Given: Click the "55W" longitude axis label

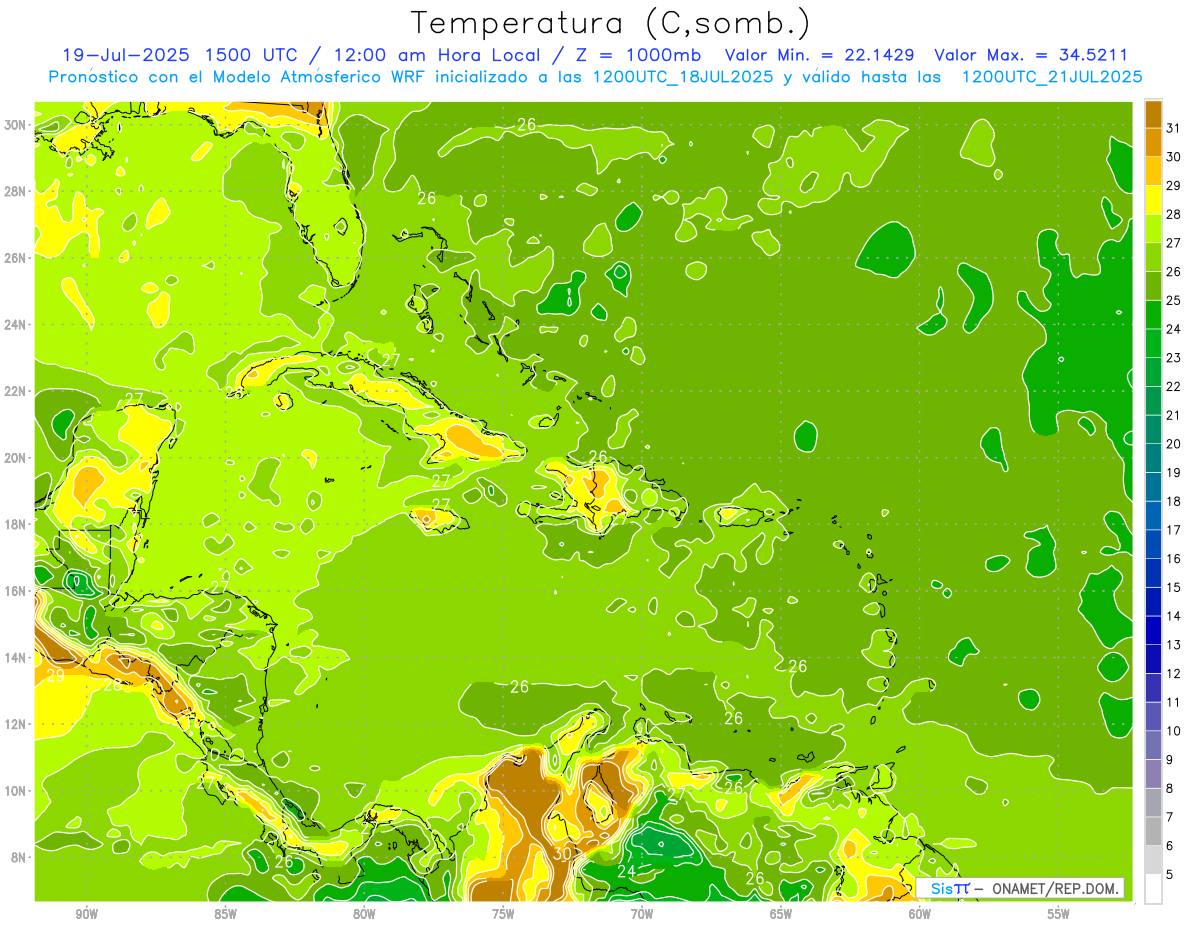Looking at the screenshot, I should 1059,914.
